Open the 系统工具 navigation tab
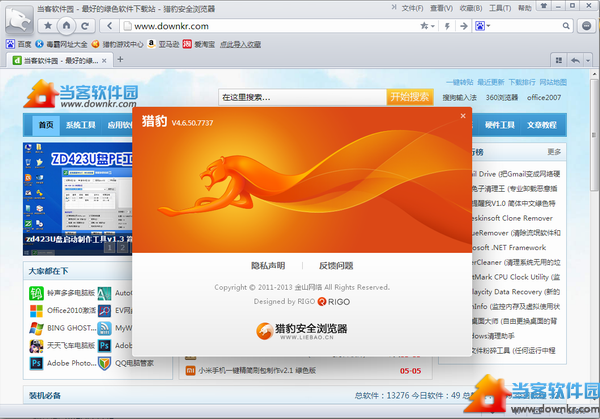 click(x=80, y=125)
